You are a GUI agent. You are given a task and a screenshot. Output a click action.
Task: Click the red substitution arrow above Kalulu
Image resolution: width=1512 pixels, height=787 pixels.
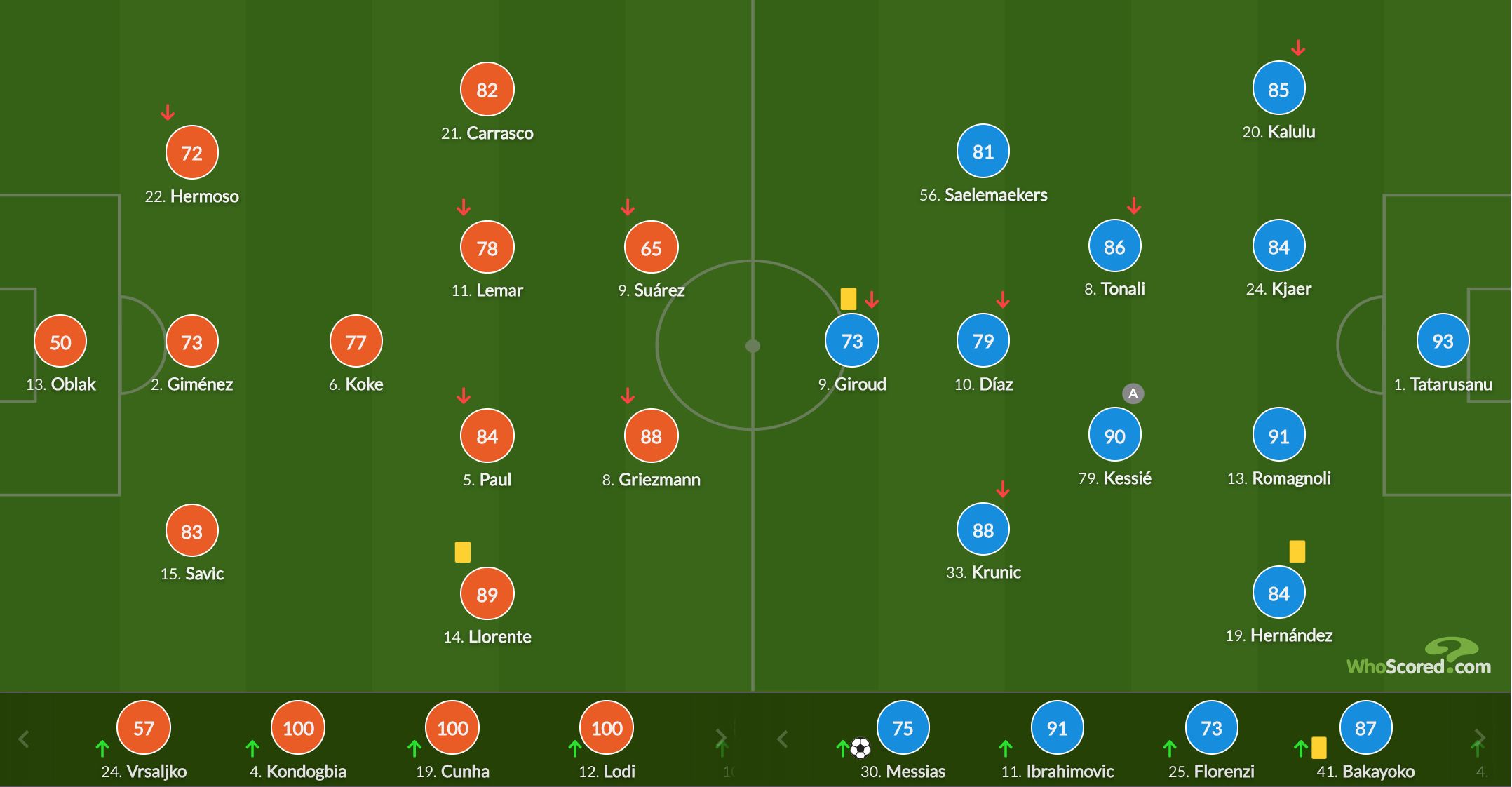[1298, 48]
